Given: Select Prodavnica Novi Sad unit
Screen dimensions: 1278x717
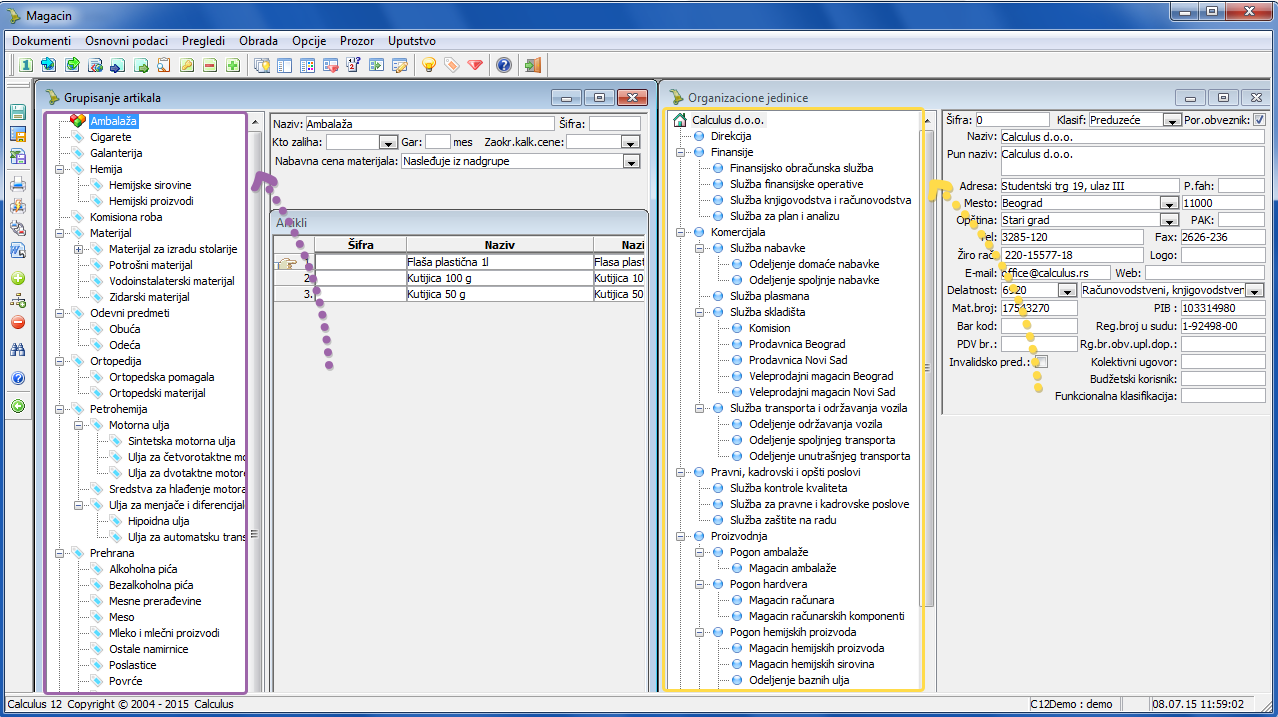Looking at the screenshot, I should pos(798,360).
